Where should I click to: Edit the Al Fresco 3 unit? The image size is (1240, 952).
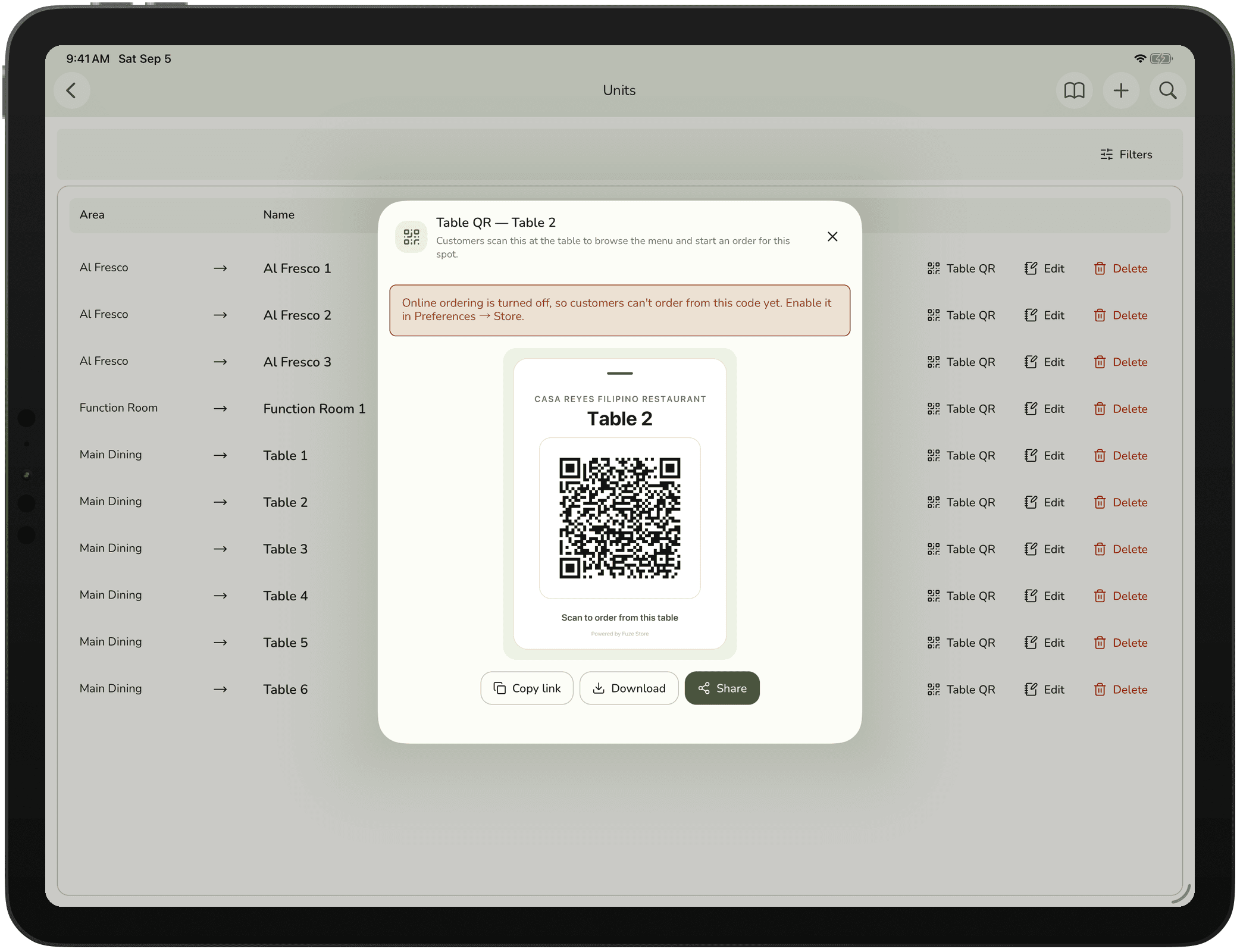1044,362
